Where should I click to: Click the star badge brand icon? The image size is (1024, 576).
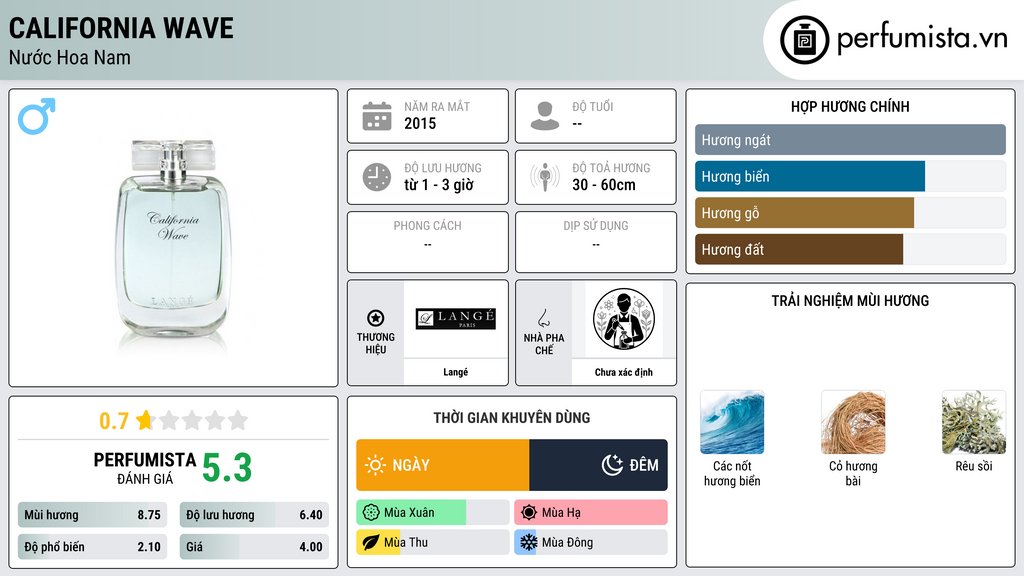coord(376,318)
